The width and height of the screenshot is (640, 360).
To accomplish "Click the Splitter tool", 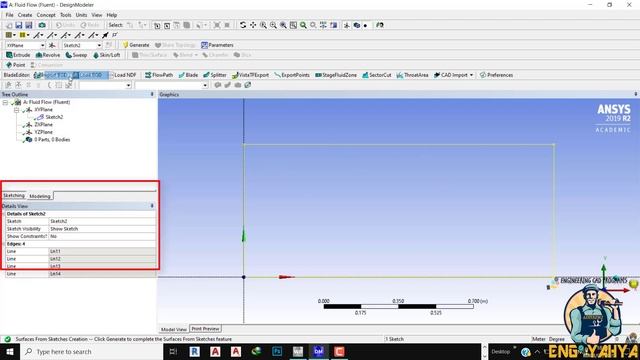I will [214, 75].
